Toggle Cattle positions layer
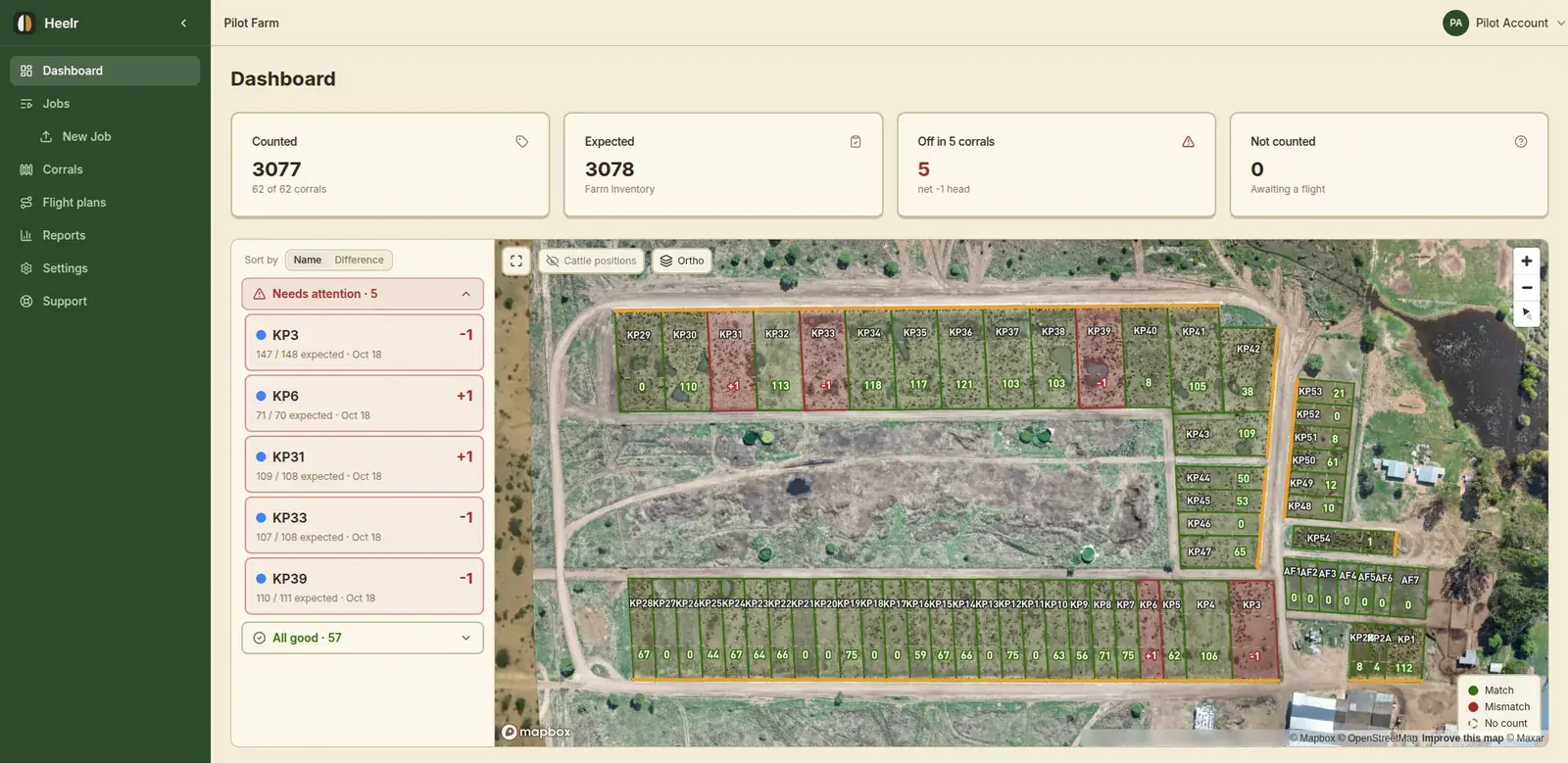The height and width of the screenshot is (763, 1568). pos(591,261)
